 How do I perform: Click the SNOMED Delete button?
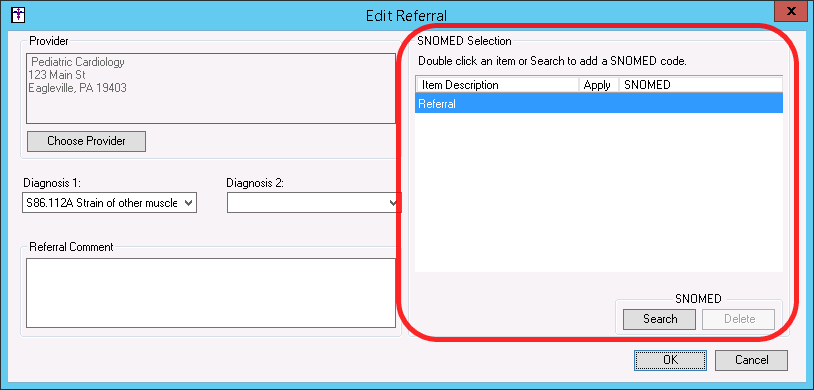pyautogui.click(x=739, y=319)
